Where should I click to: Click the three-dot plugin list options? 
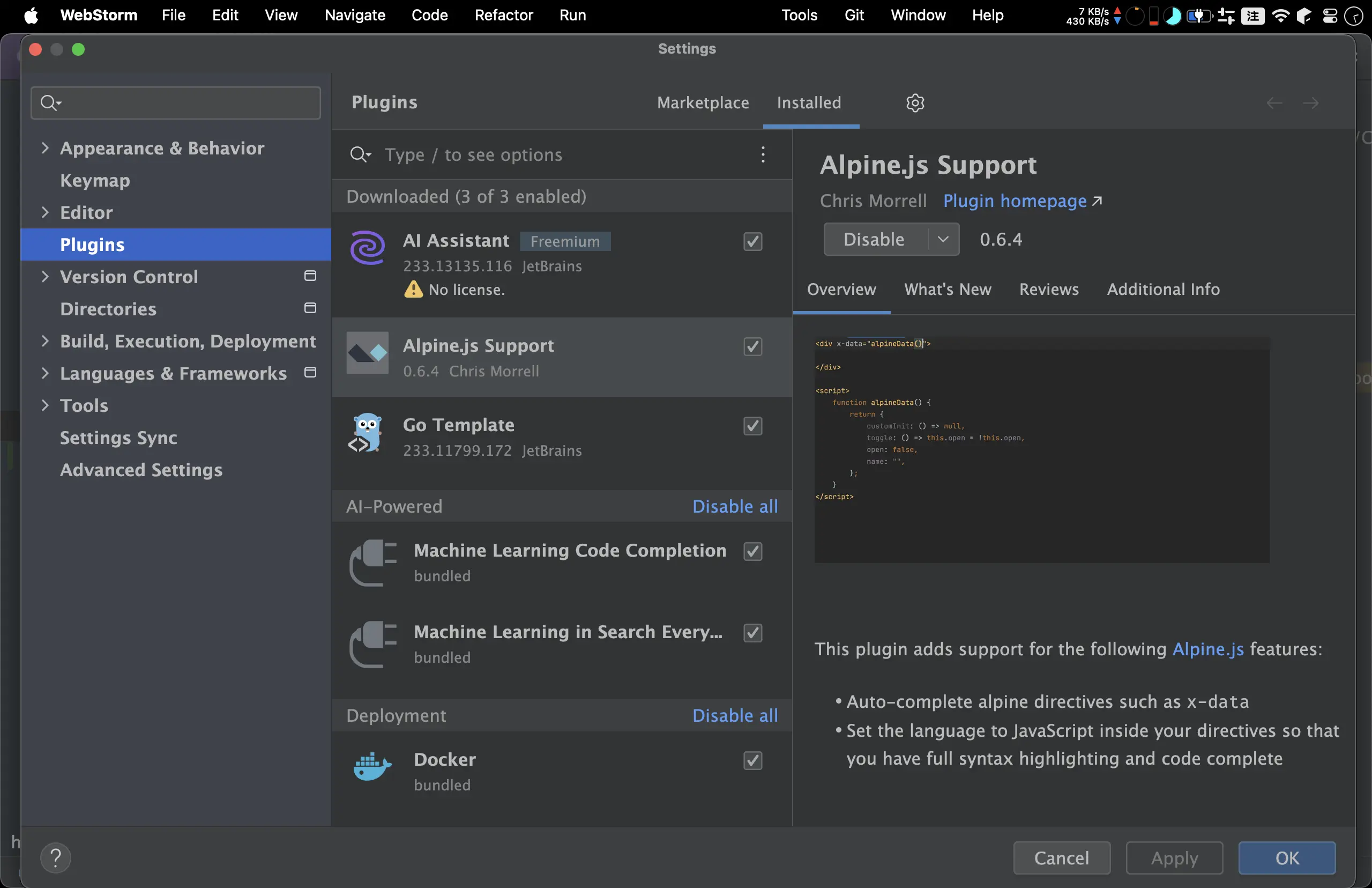763,154
